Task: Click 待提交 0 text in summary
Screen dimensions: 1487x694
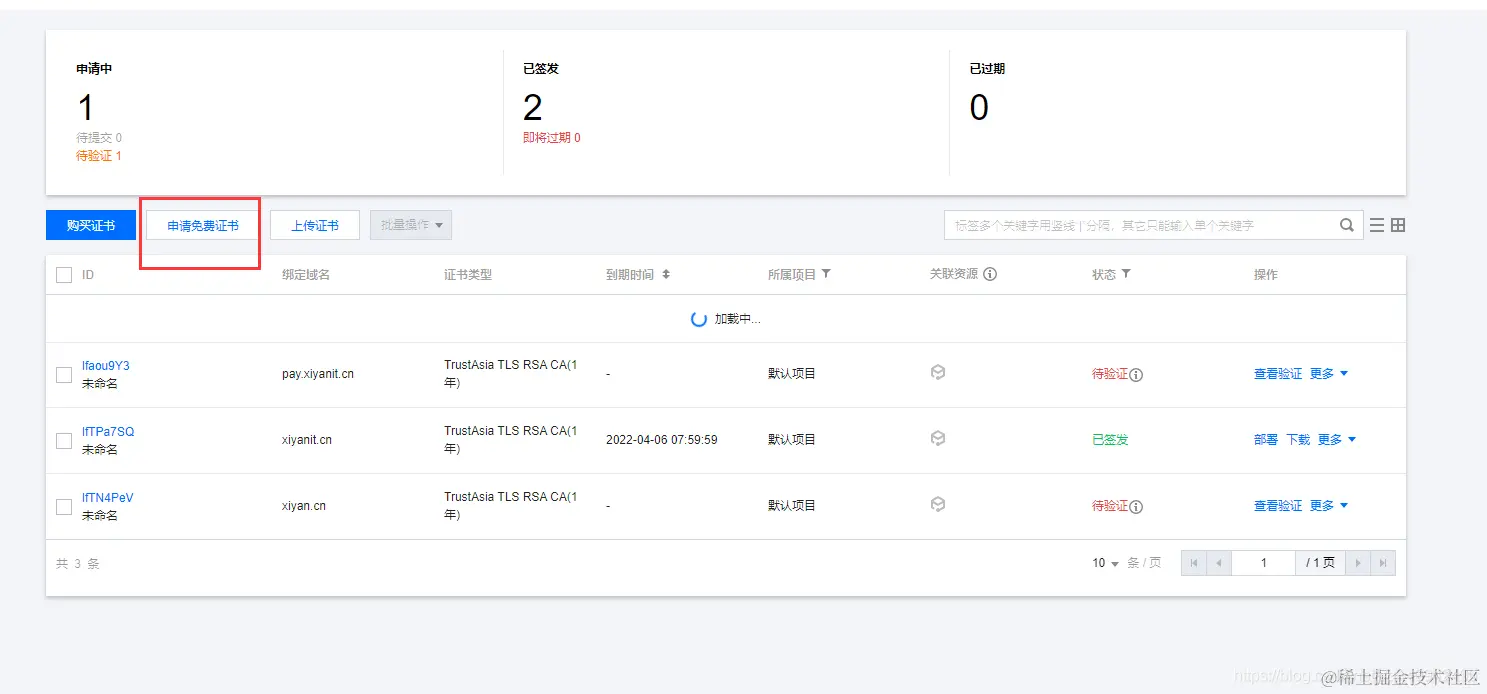Action: tap(99, 138)
